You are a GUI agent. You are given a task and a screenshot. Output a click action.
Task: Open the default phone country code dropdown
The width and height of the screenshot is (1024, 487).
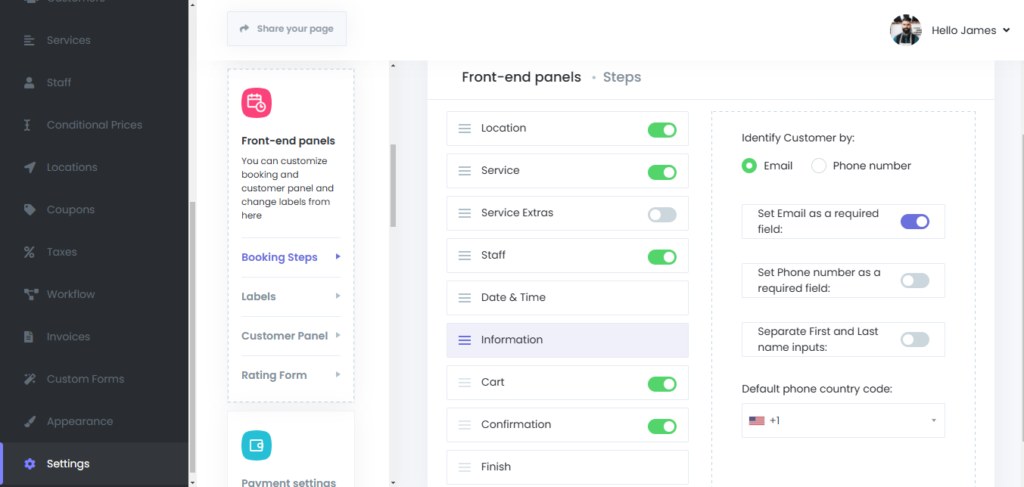pos(842,421)
